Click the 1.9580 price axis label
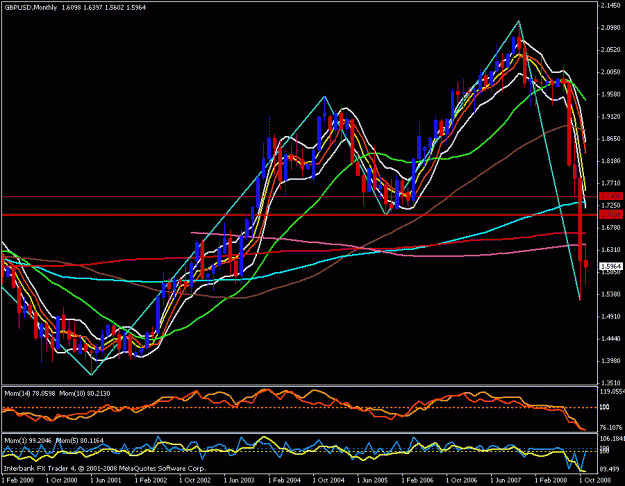 point(611,94)
